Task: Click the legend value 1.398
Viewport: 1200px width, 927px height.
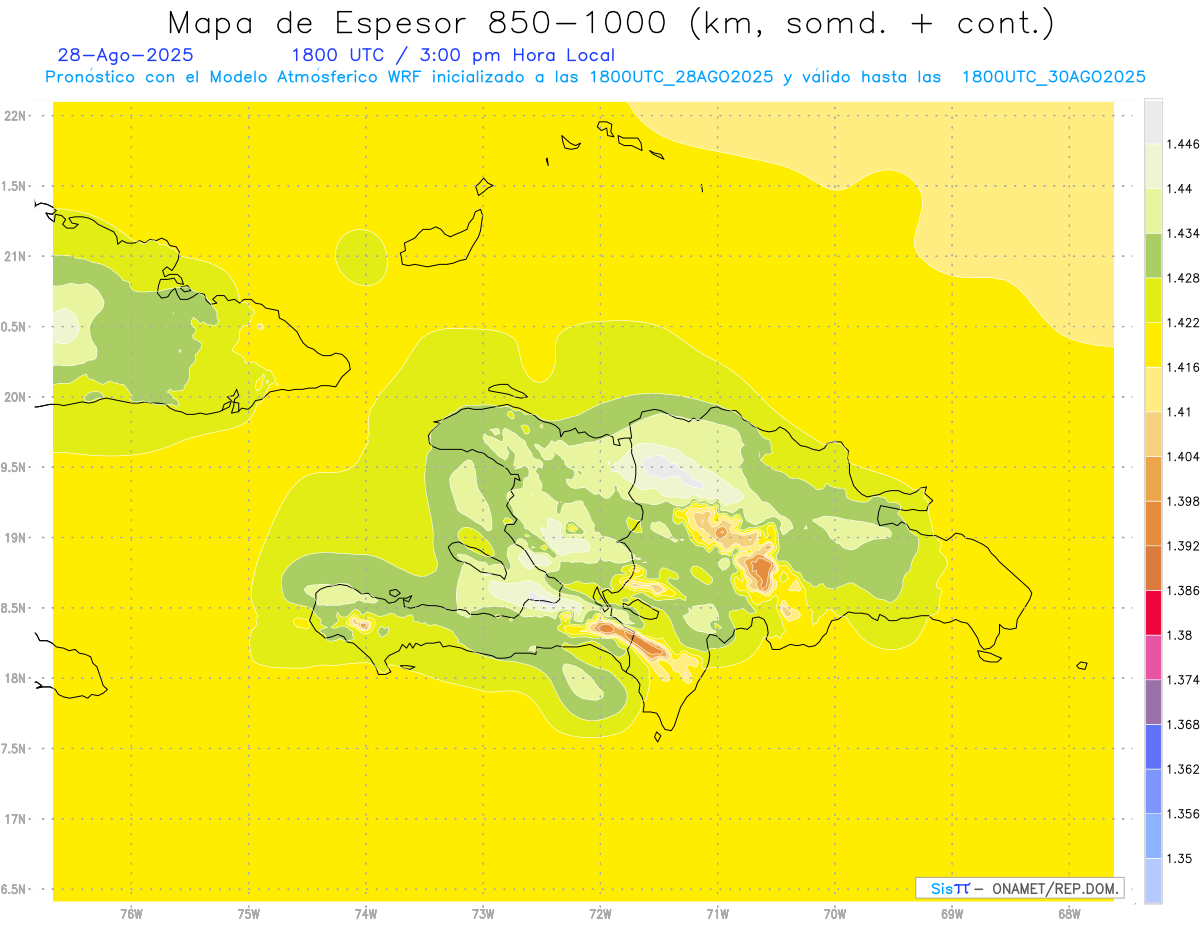Action: coord(1183,501)
